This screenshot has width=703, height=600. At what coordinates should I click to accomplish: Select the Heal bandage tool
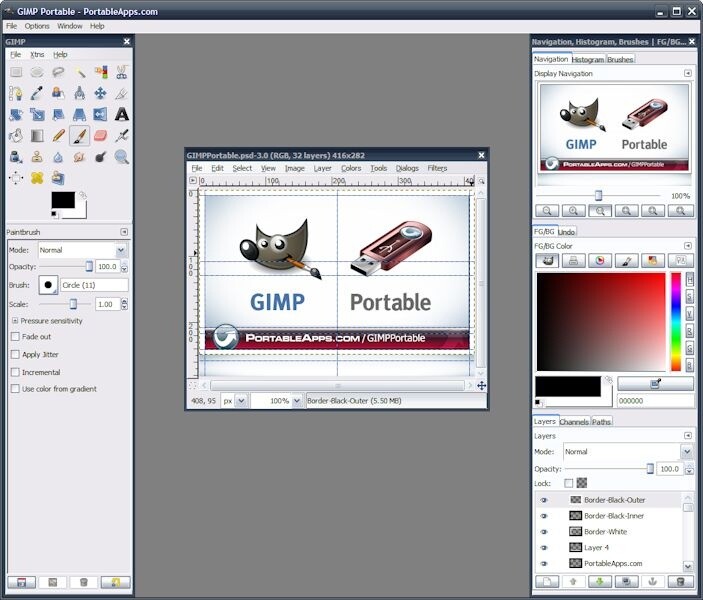(37, 178)
